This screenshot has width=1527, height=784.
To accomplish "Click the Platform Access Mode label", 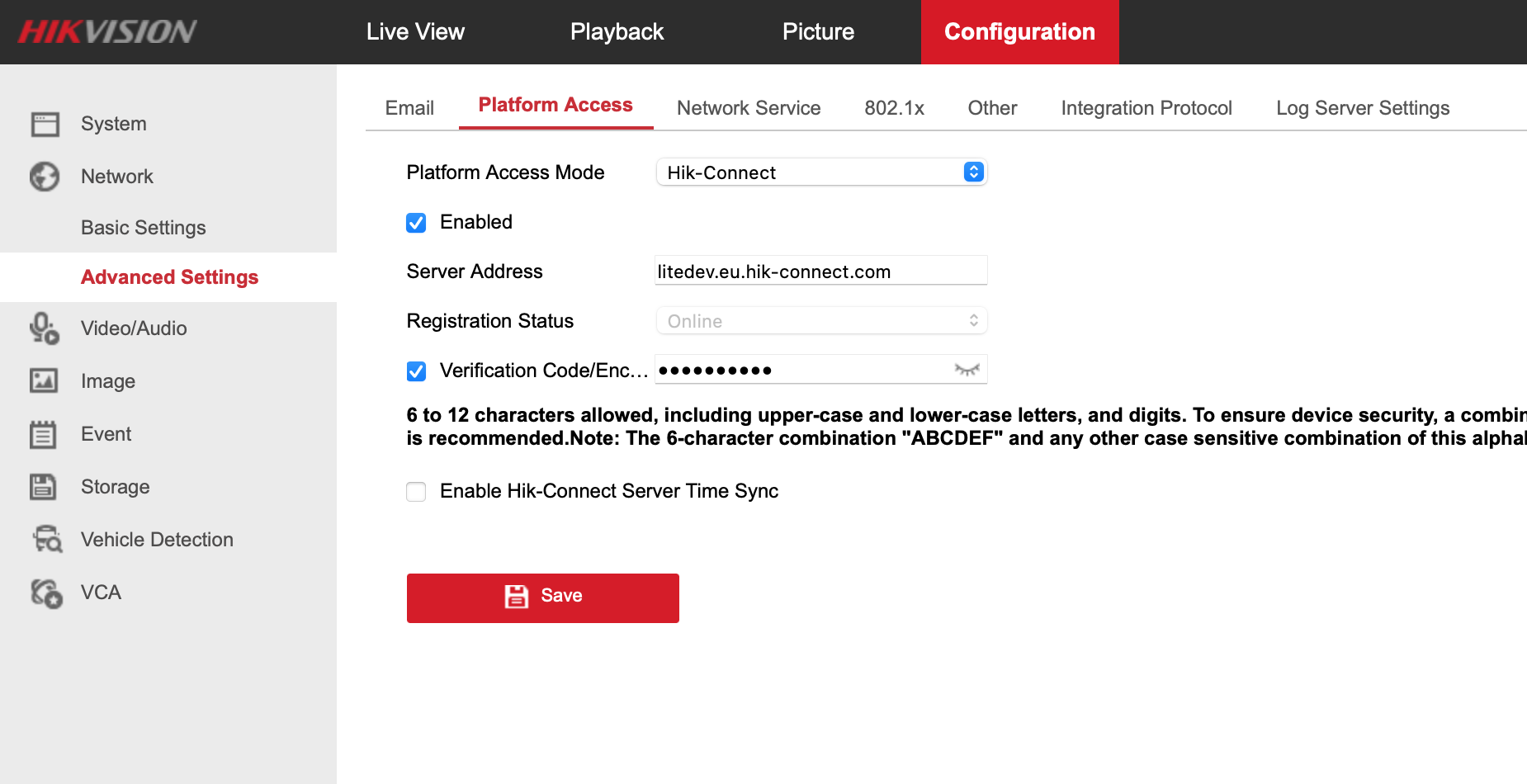I will (x=505, y=172).
